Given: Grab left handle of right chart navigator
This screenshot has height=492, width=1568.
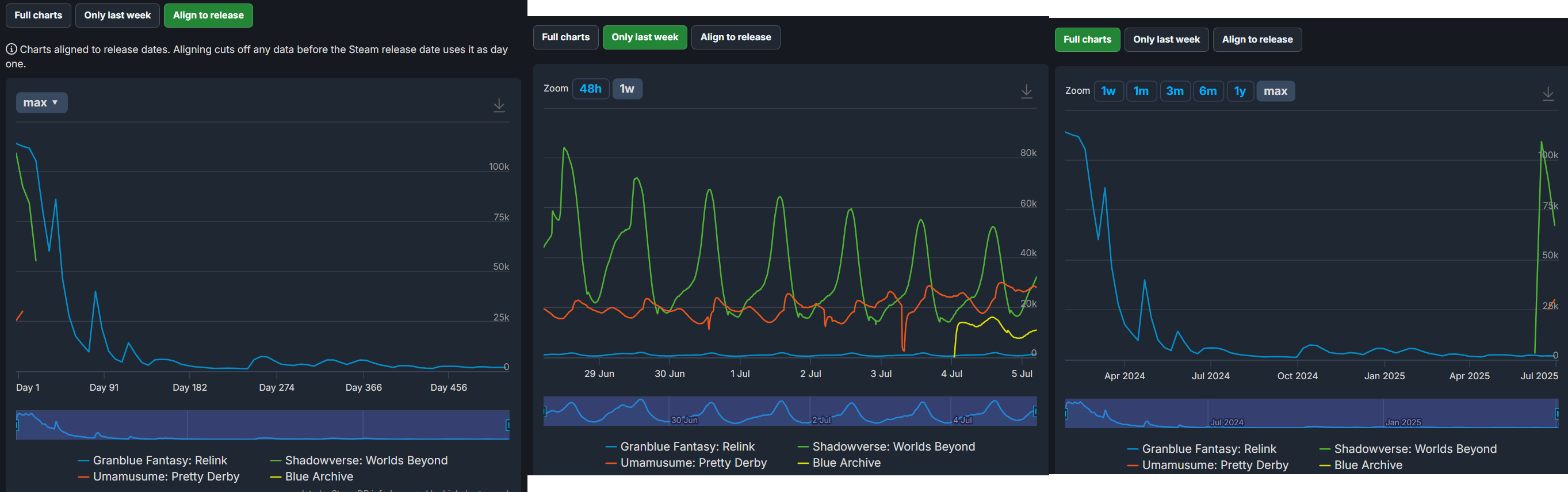Looking at the screenshot, I should click(x=1066, y=414).
